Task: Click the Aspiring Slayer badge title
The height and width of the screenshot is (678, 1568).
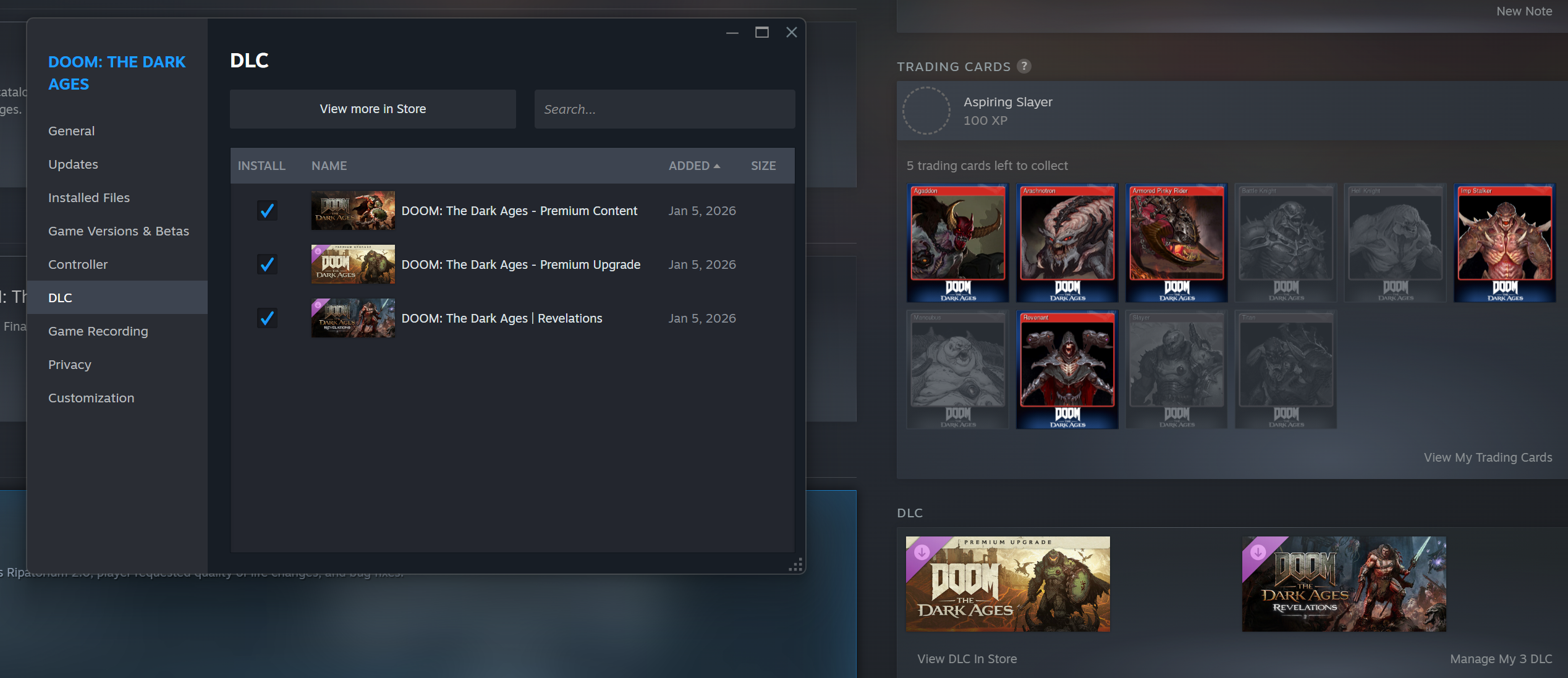Action: pos(1008,102)
